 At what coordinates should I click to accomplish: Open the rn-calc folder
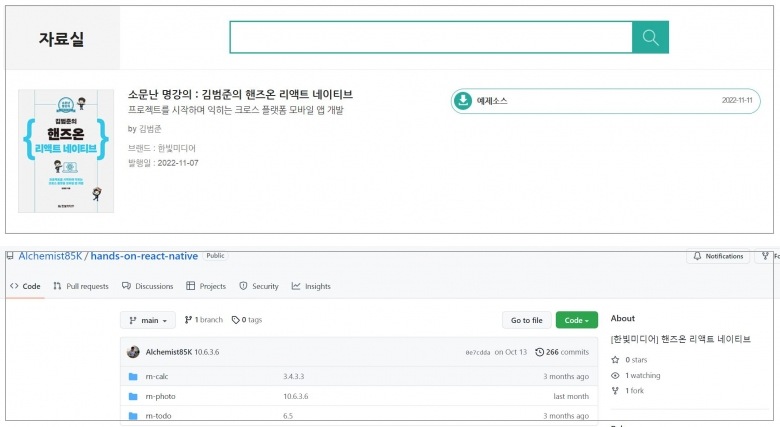pos(157,377)
